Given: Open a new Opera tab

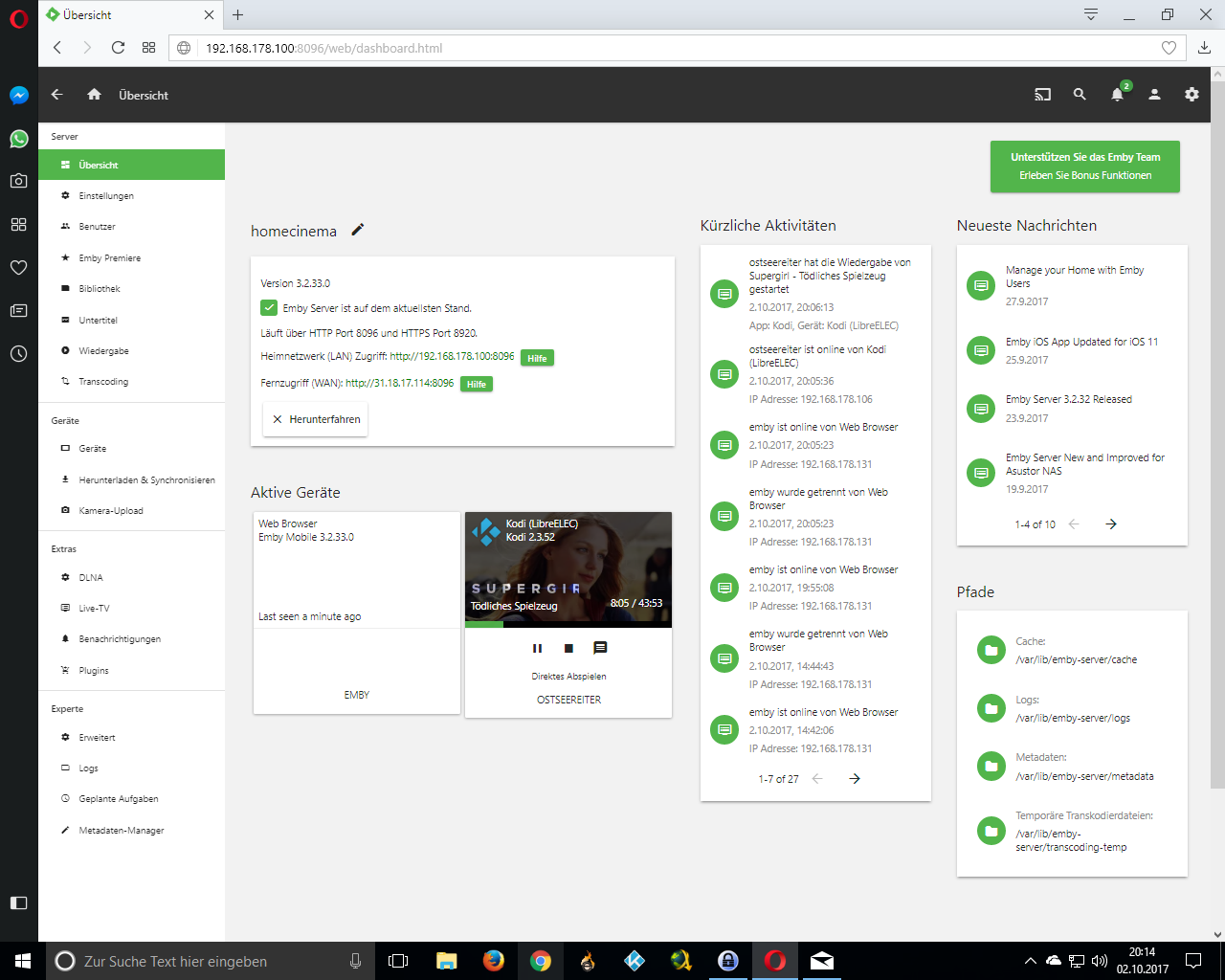Looking at the screenshot, I should point(237,14).
